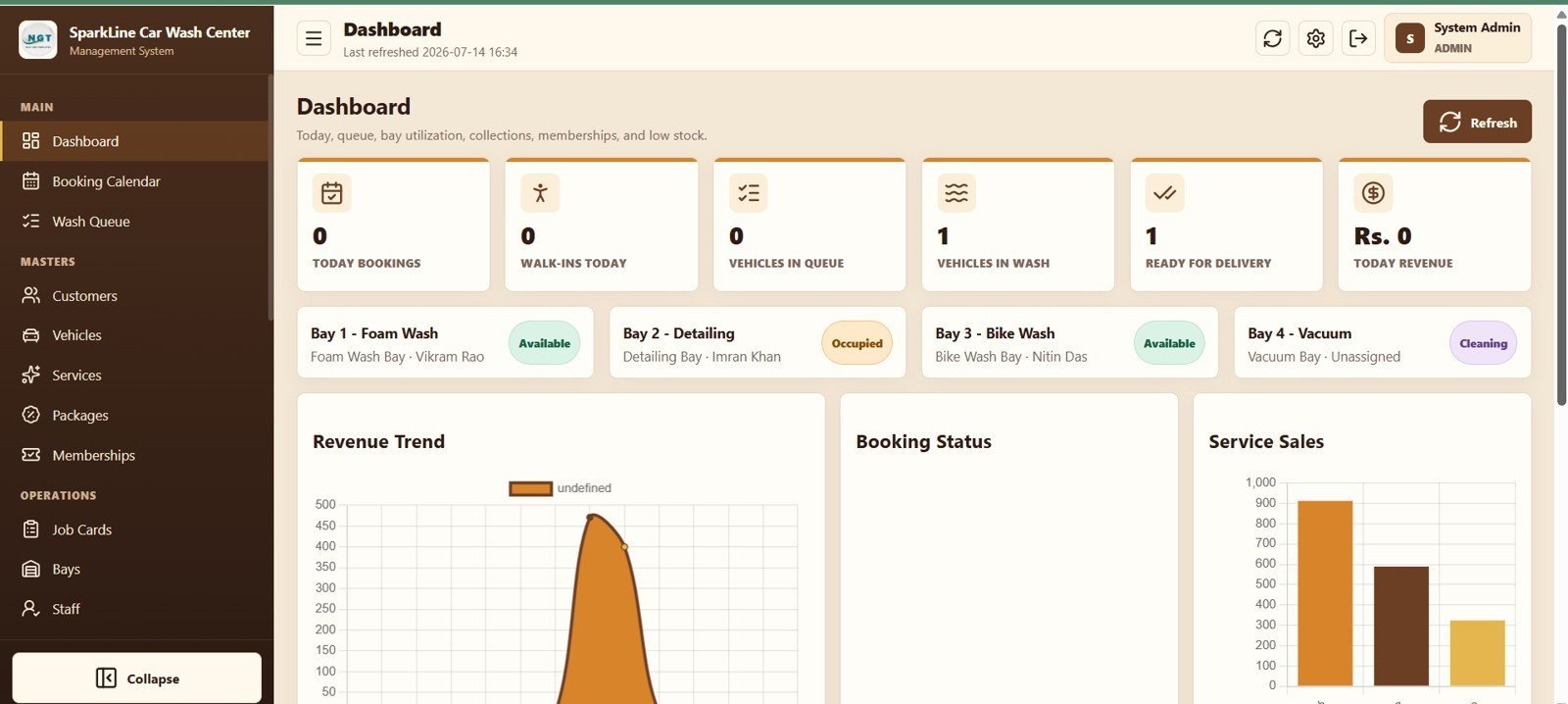Click the Available badge on Bay 1
The image size is (1568, 704).
click(544, 343)
